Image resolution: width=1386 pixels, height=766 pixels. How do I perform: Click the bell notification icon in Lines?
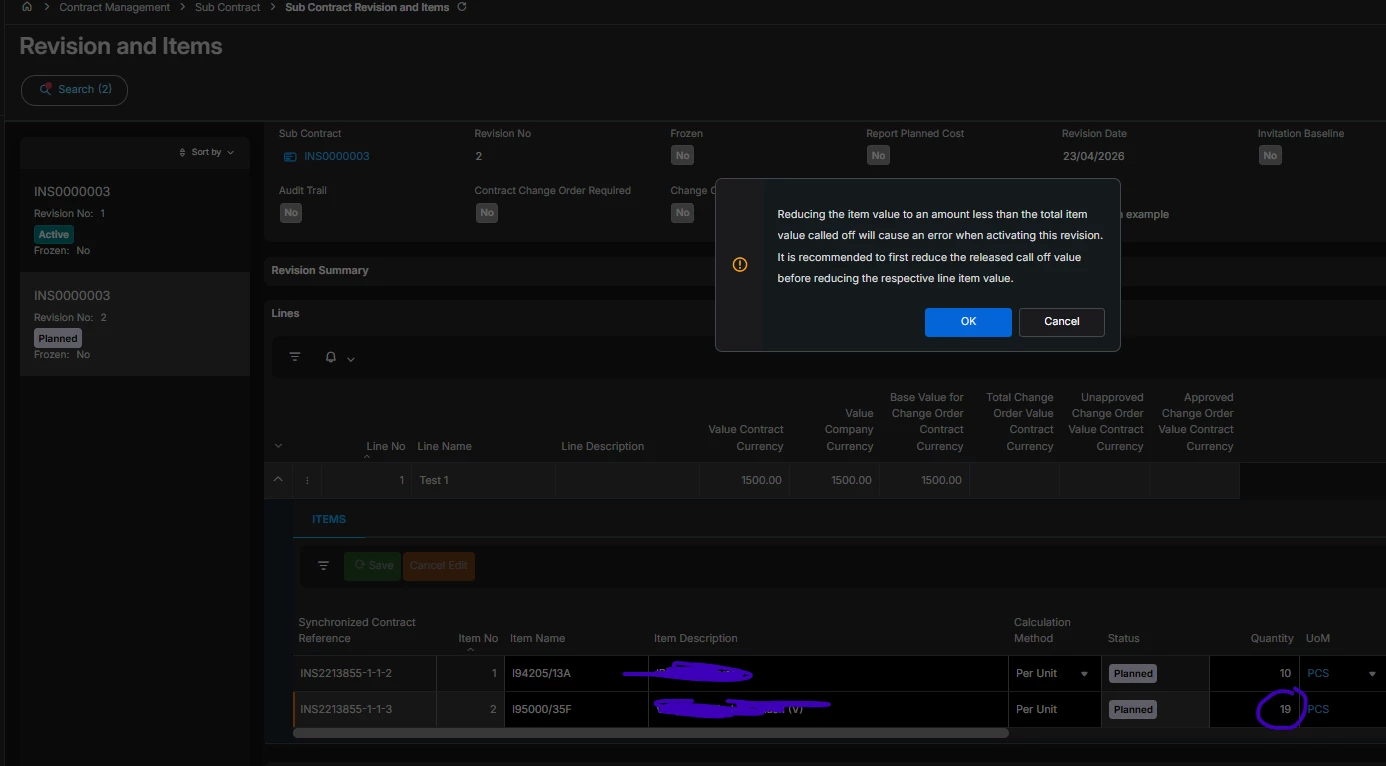[331, 357]
